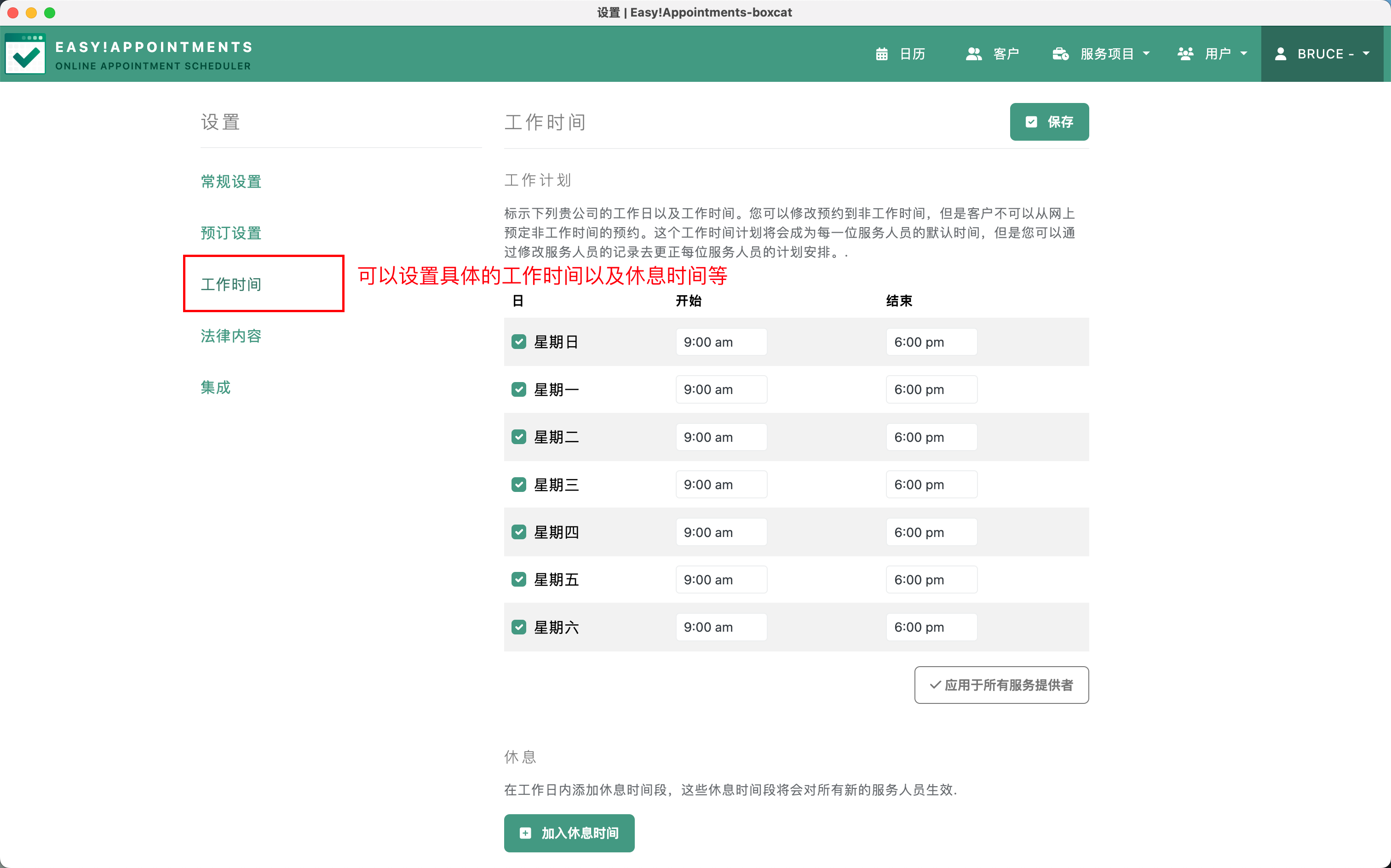Click the 结束 column header
1391x868 pixels.
(899, 301)
